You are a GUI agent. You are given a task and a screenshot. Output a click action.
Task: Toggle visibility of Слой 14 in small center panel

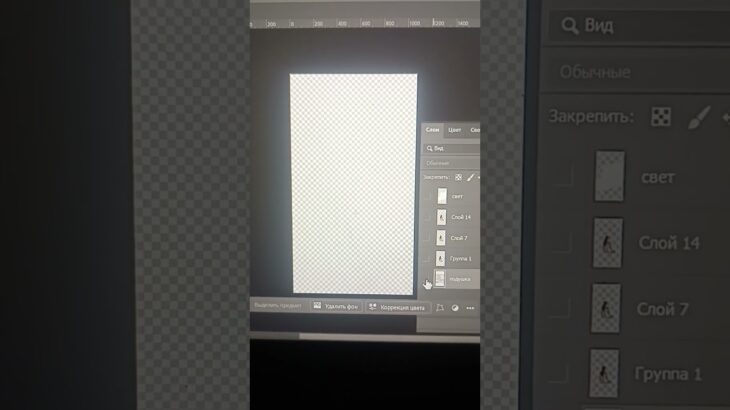point(427,217)
